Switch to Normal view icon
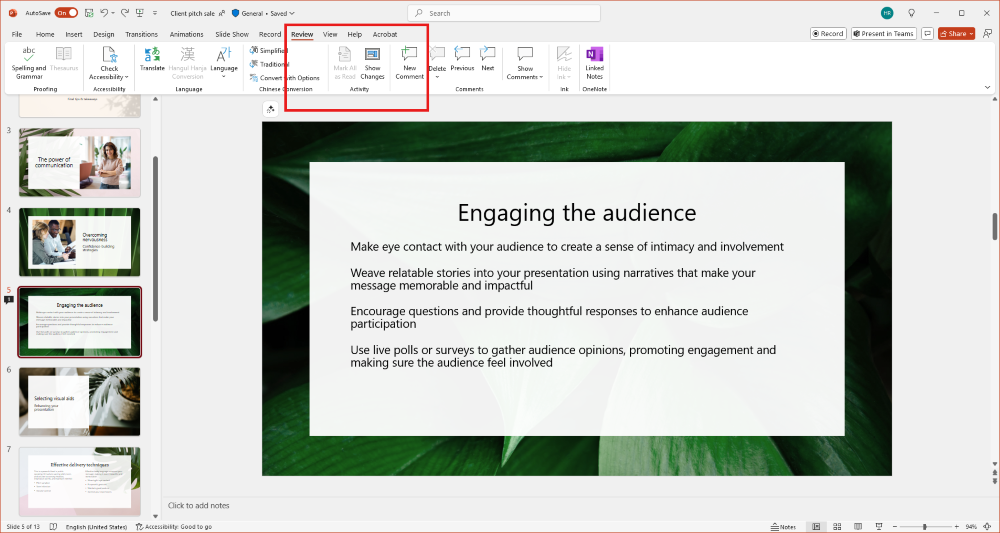This screenshot has width=1000, height=533. coord(816,527)
